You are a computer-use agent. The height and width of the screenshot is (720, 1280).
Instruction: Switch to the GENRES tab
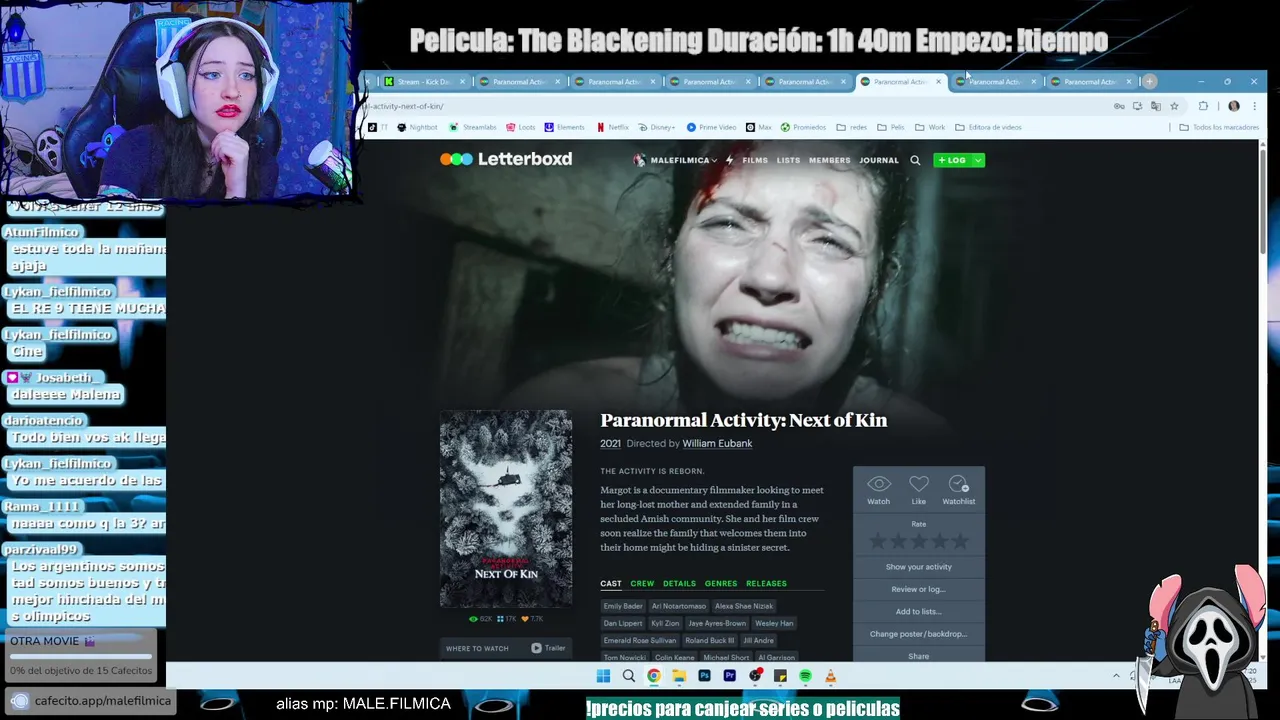coord(721,583)
